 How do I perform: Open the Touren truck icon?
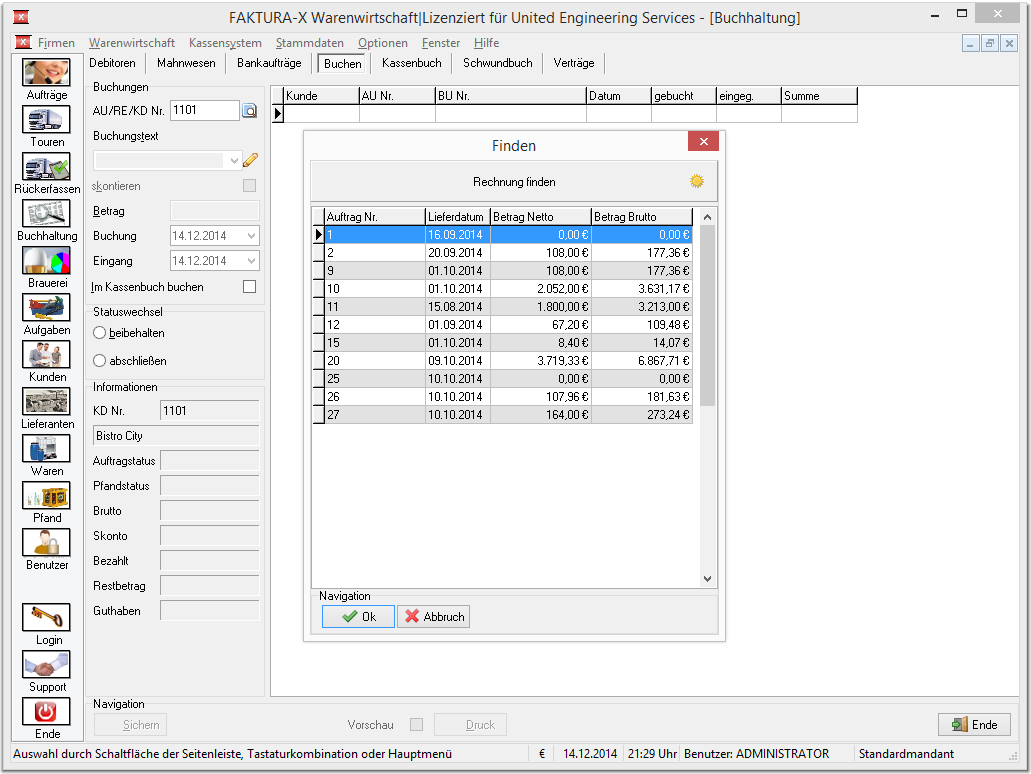tap(46, 120)
